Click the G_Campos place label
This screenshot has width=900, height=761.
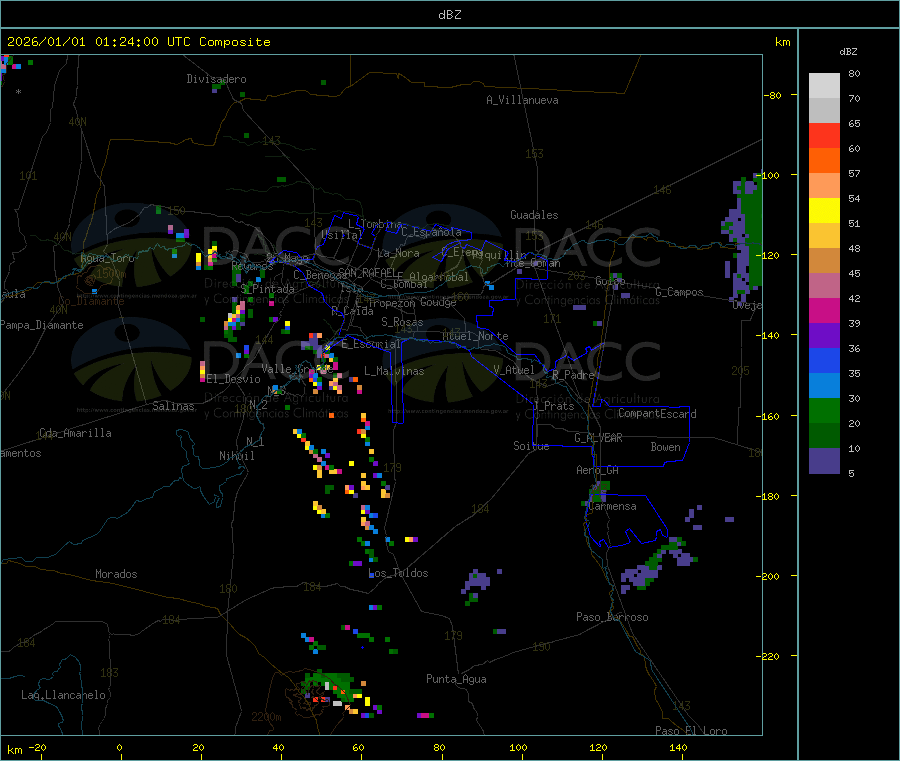tap(679, 292)
